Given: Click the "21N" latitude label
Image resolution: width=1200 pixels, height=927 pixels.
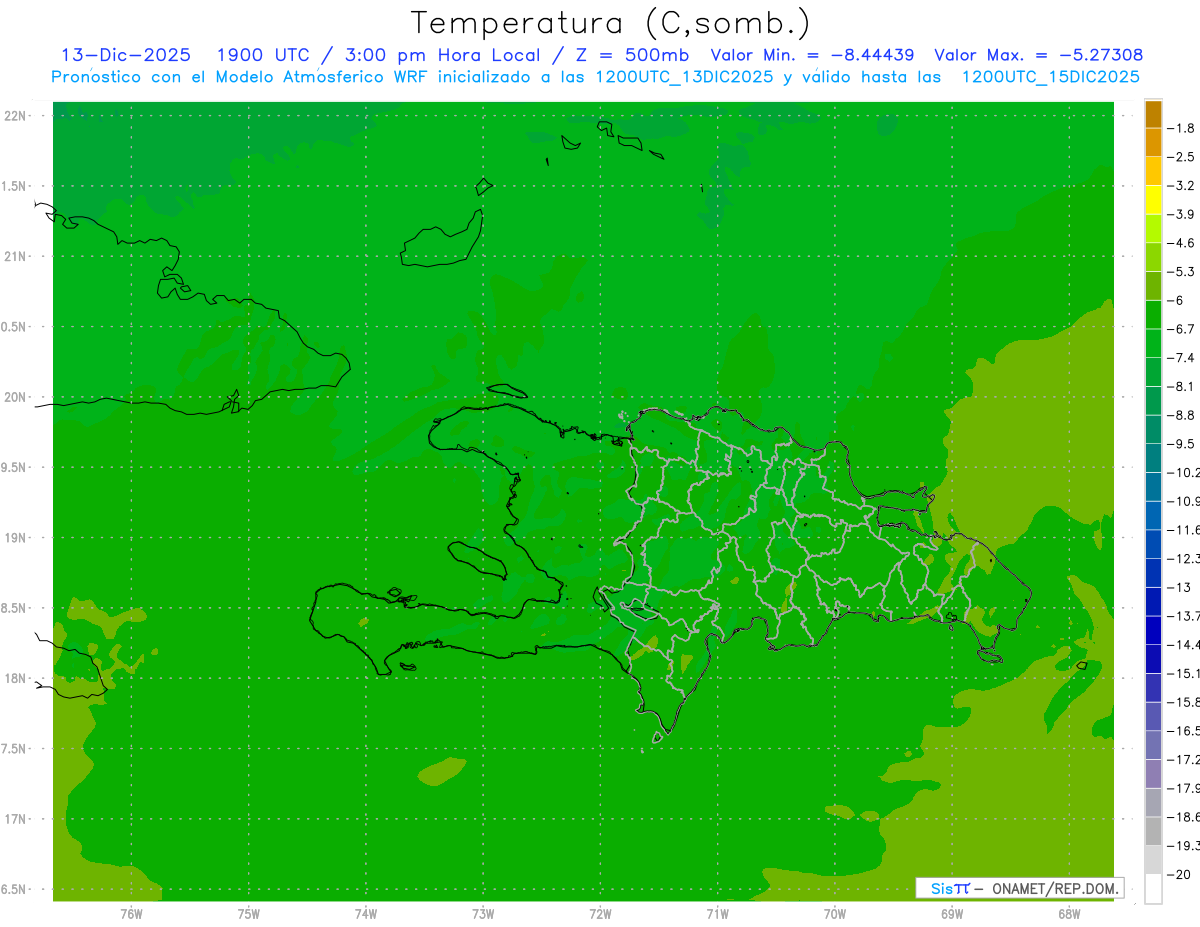Looking at the screenshot, I should point(16,256).
